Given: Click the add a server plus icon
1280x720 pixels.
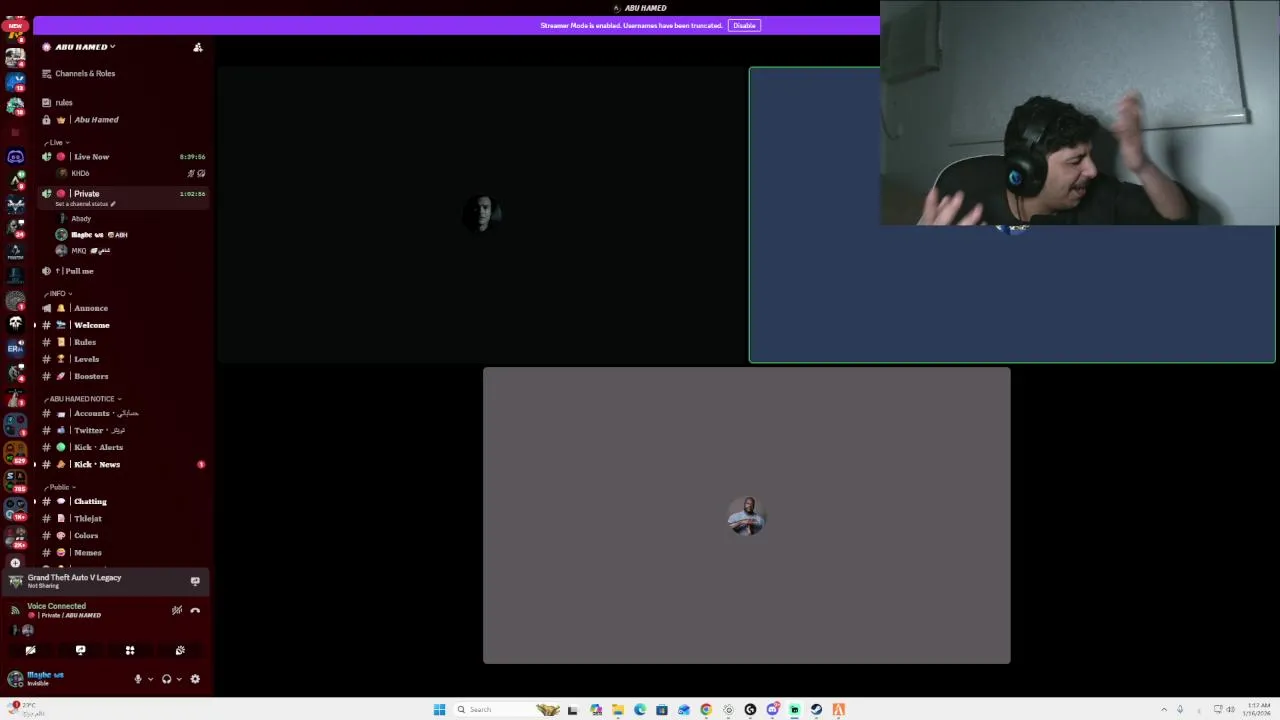Looking at the screenshot, I should click(15, 563).
